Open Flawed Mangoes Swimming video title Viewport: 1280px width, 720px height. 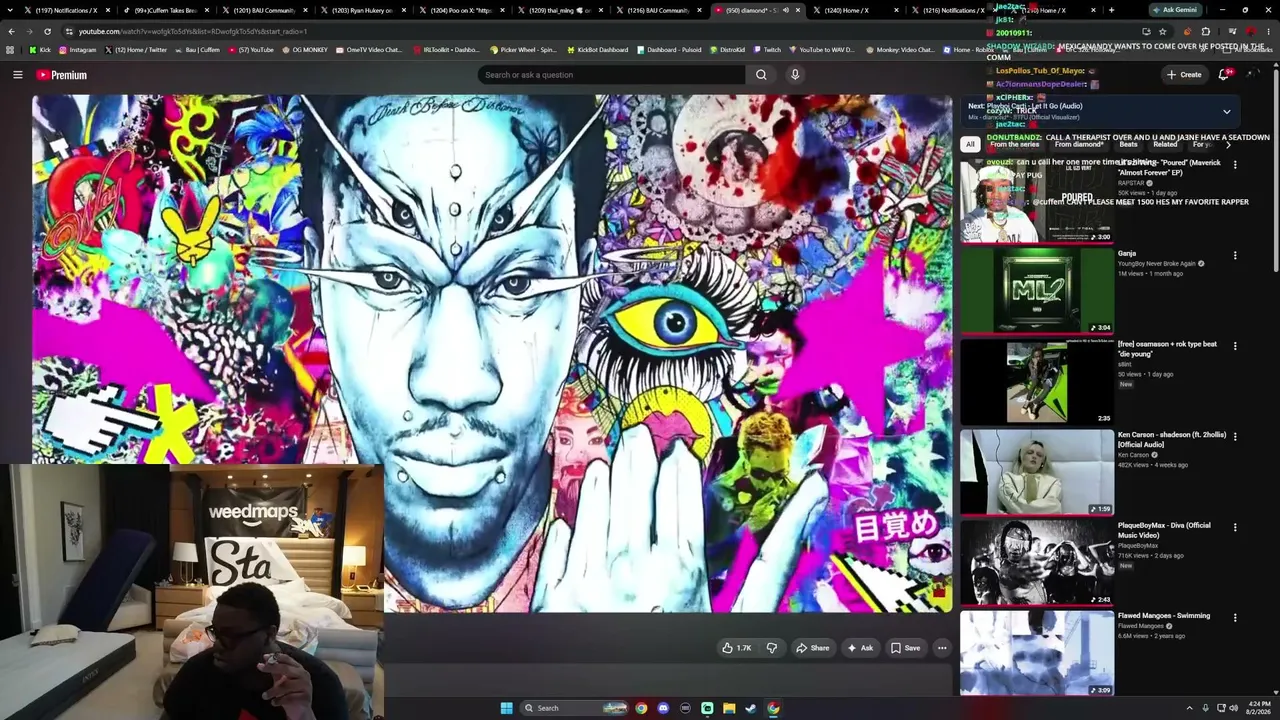1164,616
